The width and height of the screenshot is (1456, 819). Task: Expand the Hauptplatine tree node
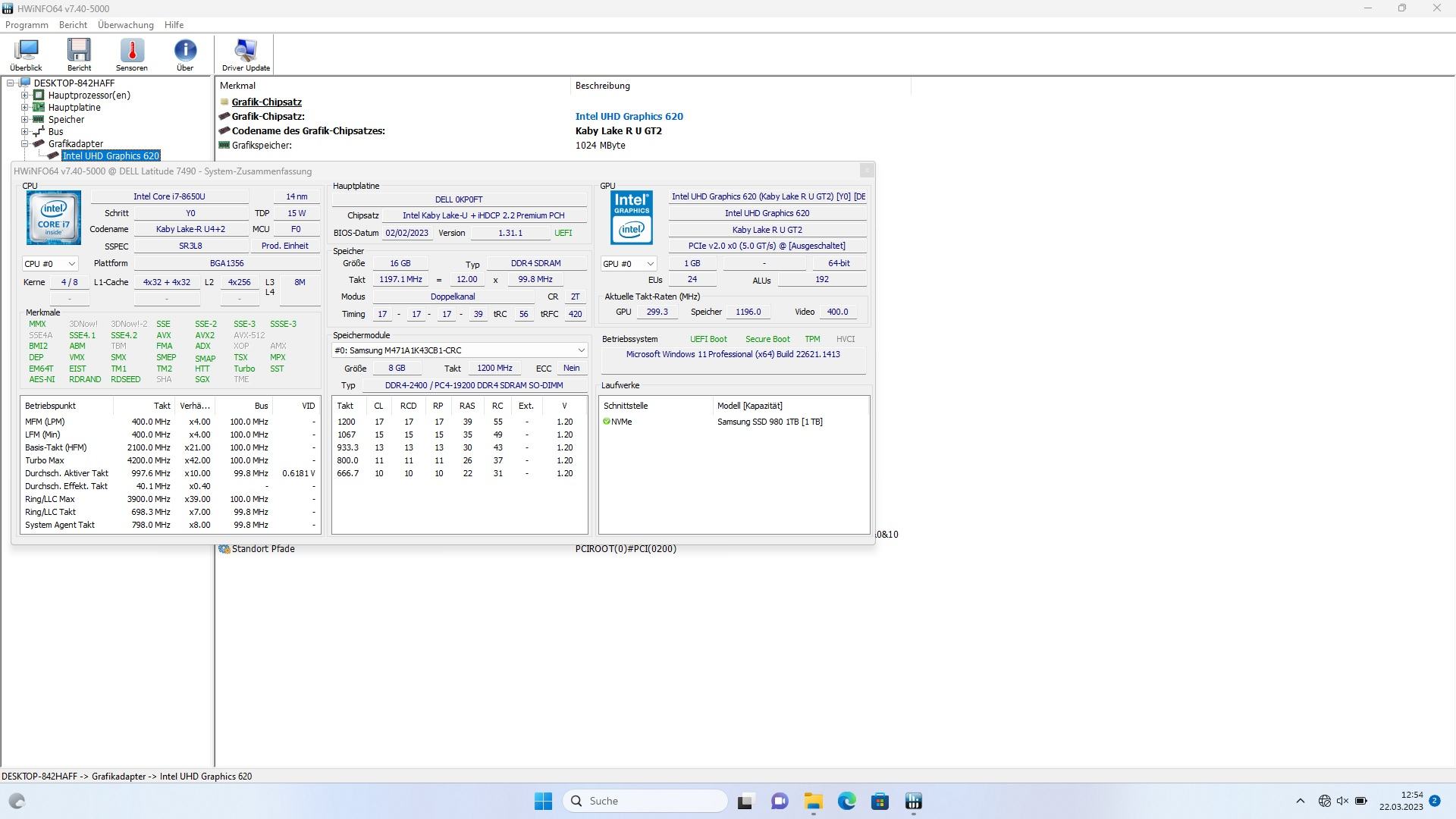tap(24, 108)
